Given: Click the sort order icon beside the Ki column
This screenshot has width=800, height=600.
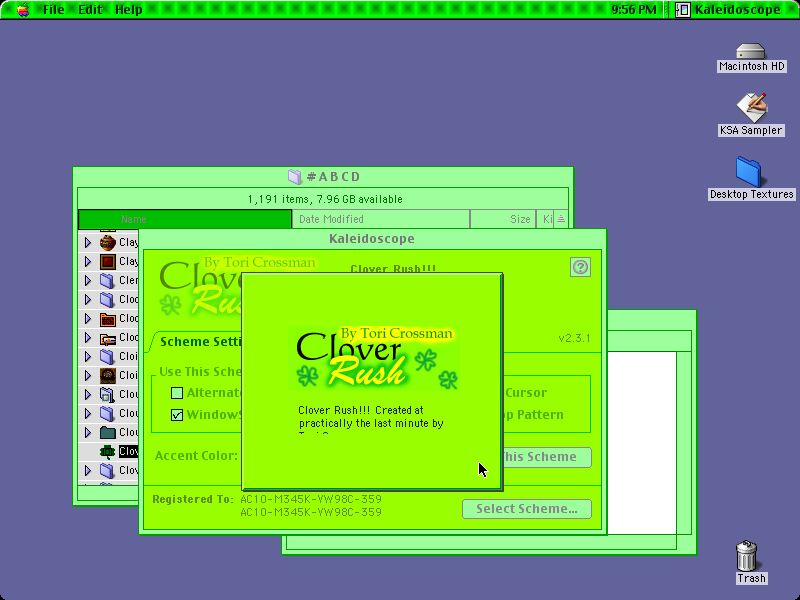Looking at the screenshot, I should [x=561, y=219].
